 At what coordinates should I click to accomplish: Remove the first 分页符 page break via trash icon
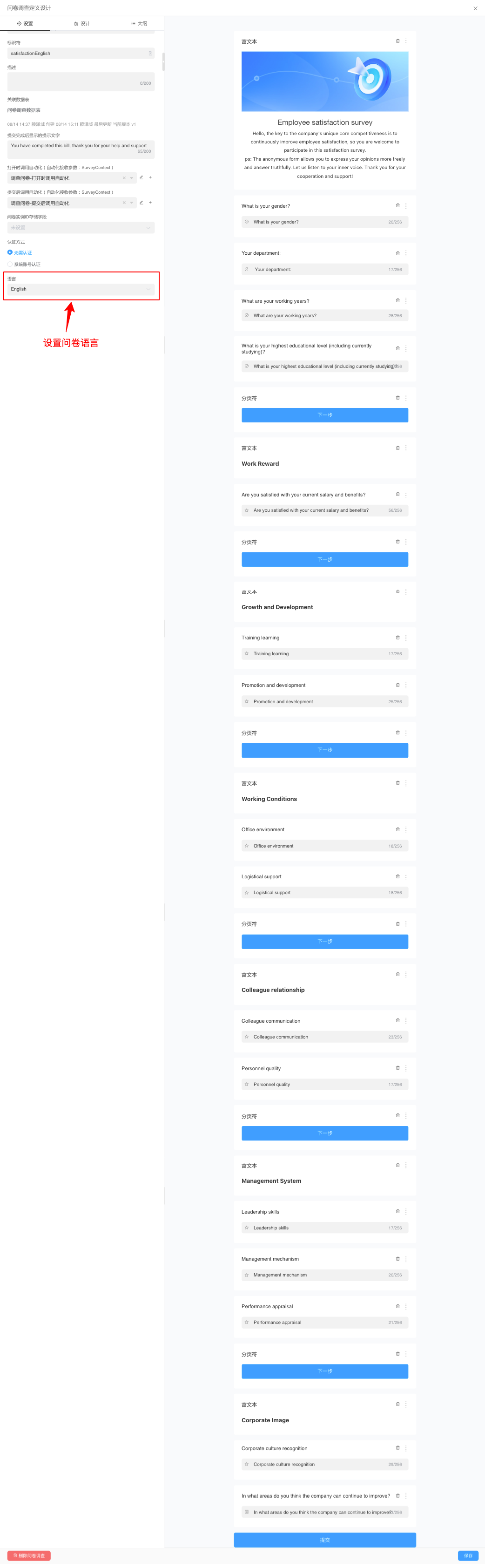point(397,398)
